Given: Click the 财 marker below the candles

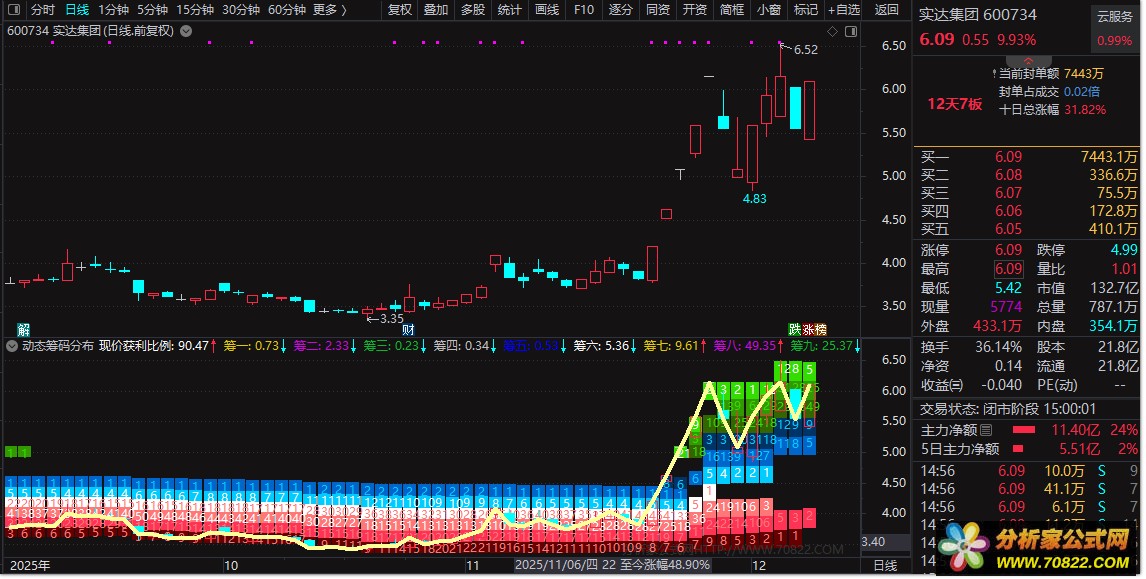Looking at the screenshot, I should (x=408, y=329).
